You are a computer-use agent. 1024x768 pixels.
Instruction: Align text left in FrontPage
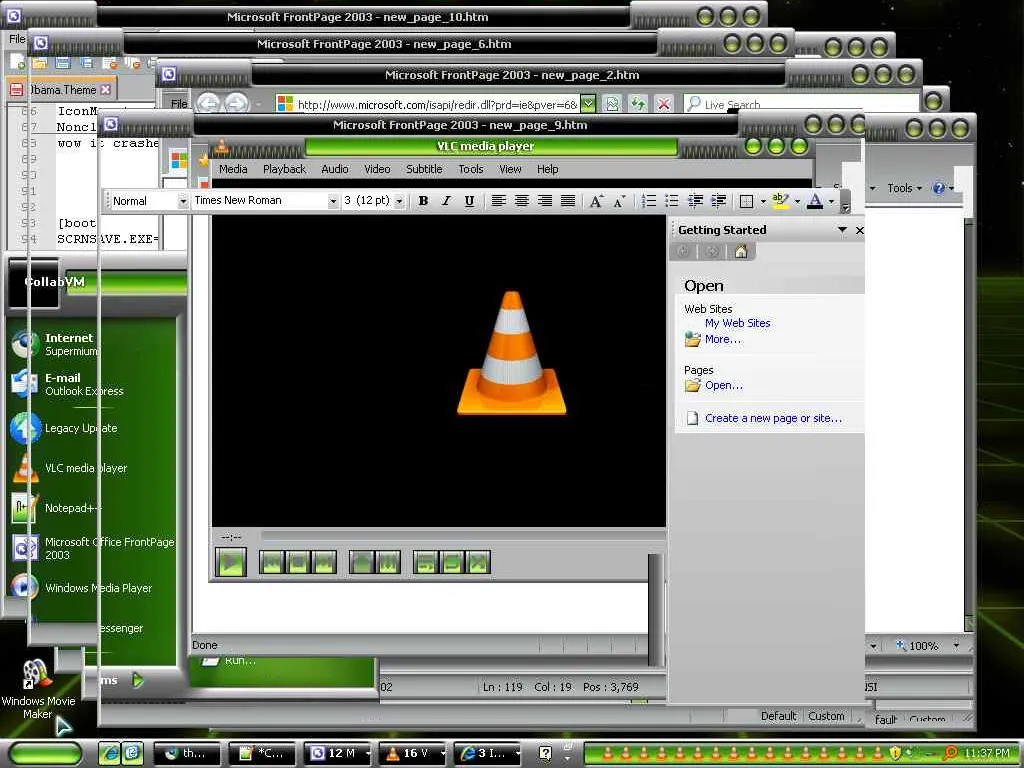pyautogui.click(x=498, y=200)
